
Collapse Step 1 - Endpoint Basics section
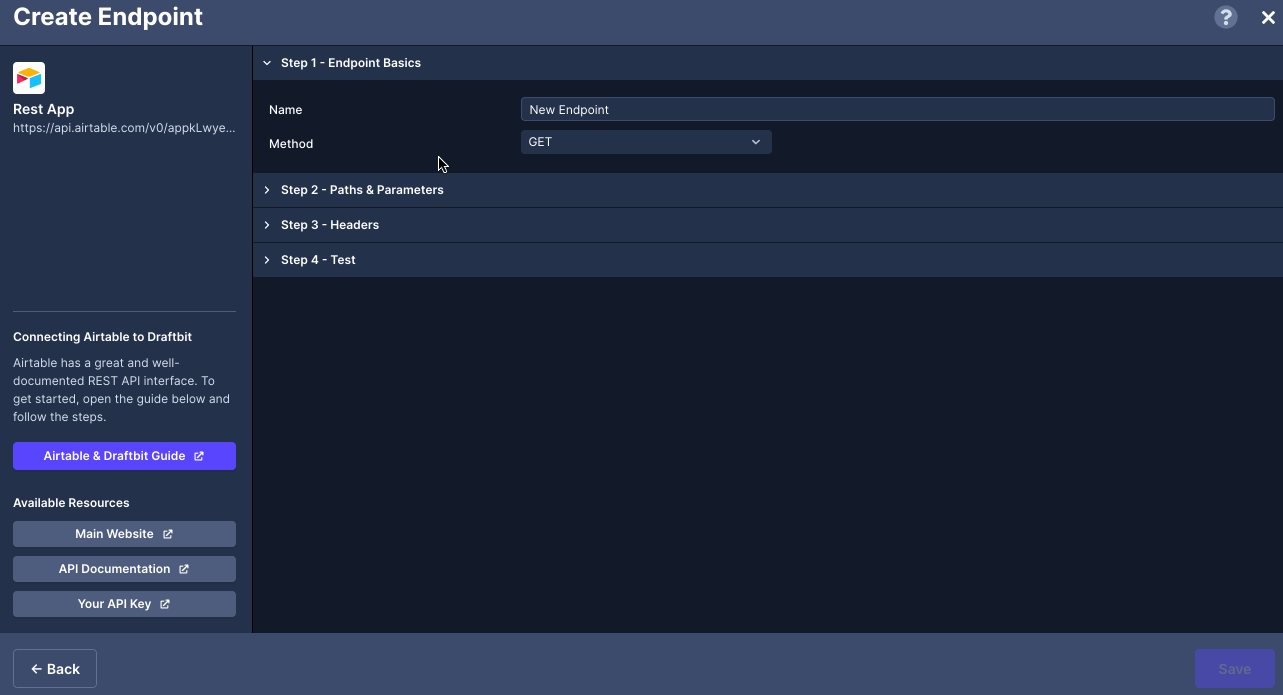(767, 63)
